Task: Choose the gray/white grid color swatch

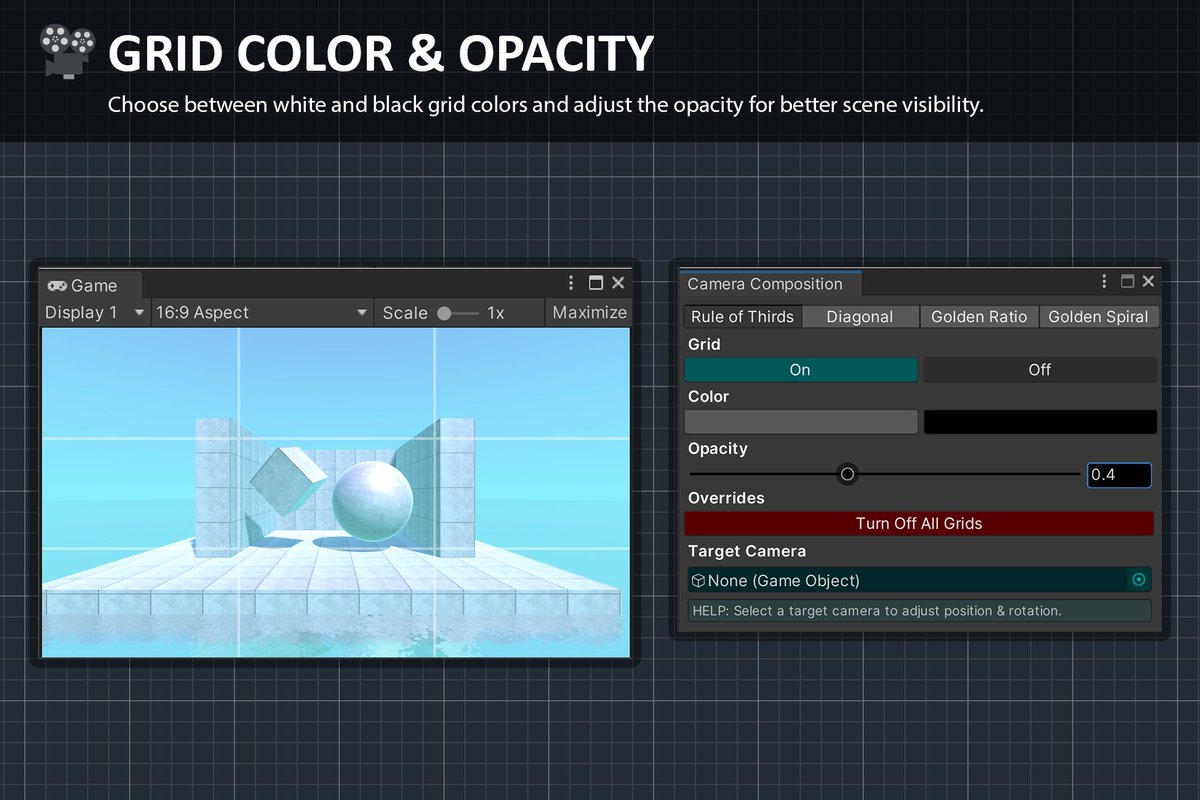Action: tap(801, 422)
